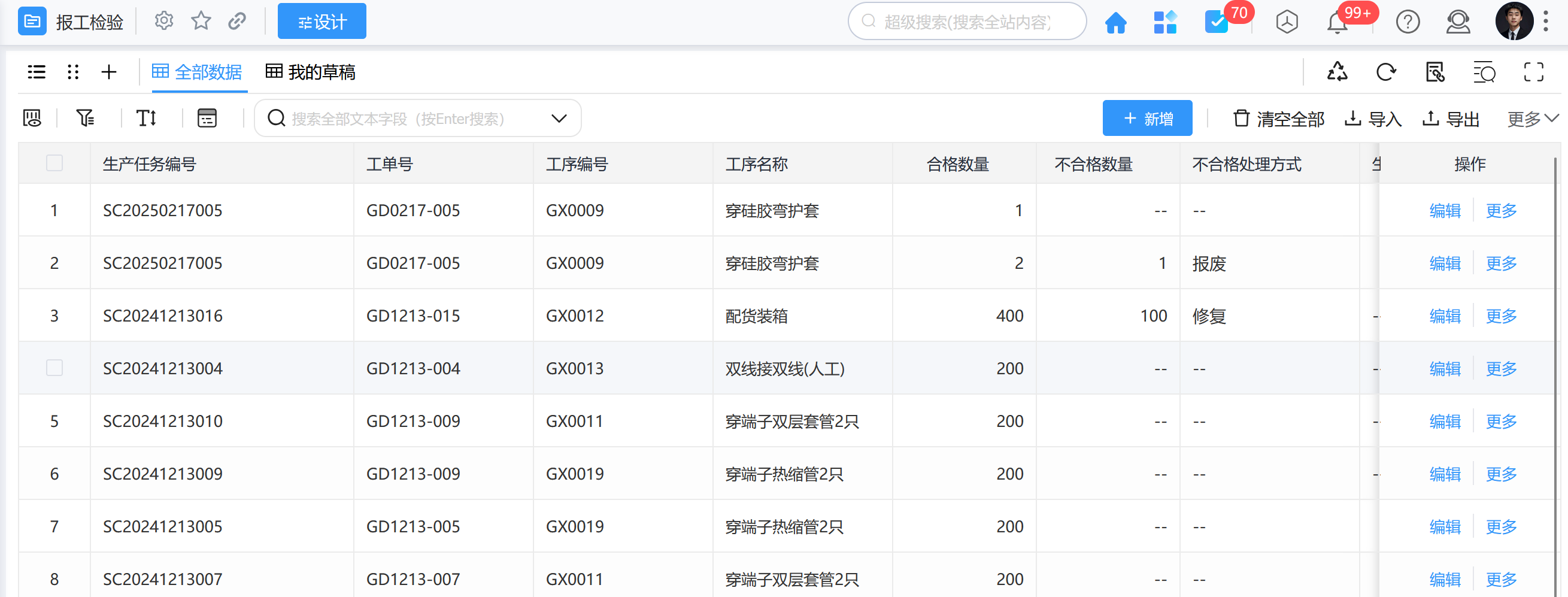This screenshot has height=597, width=1568.
Task: Check the select-all header checkbox
Action: 55,163
